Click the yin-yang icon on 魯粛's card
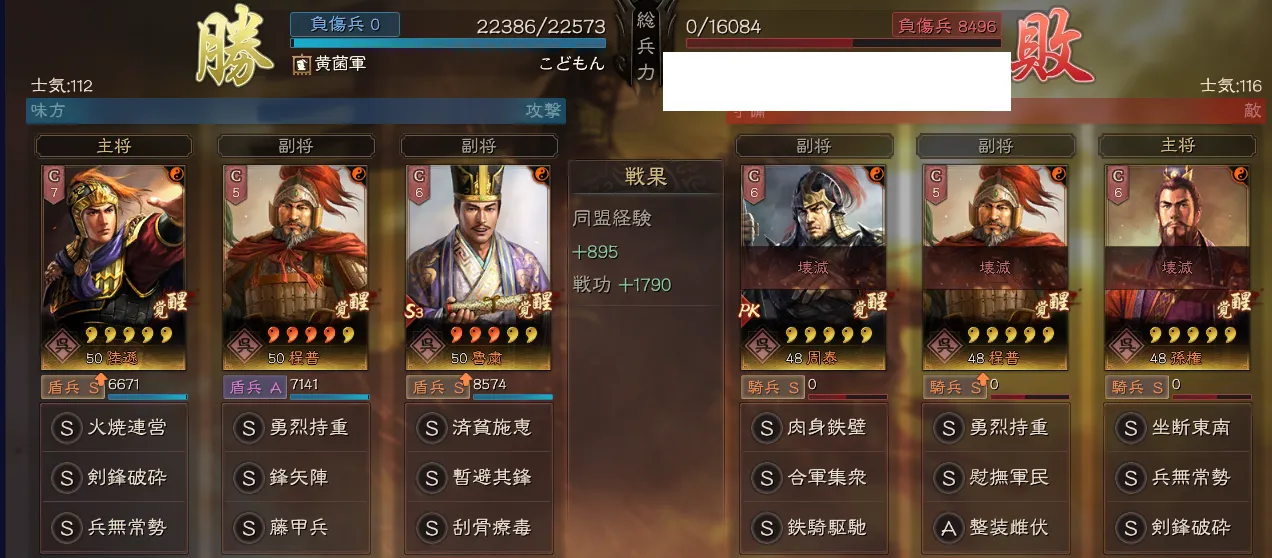The image size is (1272, 558). [x=540, y=174]
